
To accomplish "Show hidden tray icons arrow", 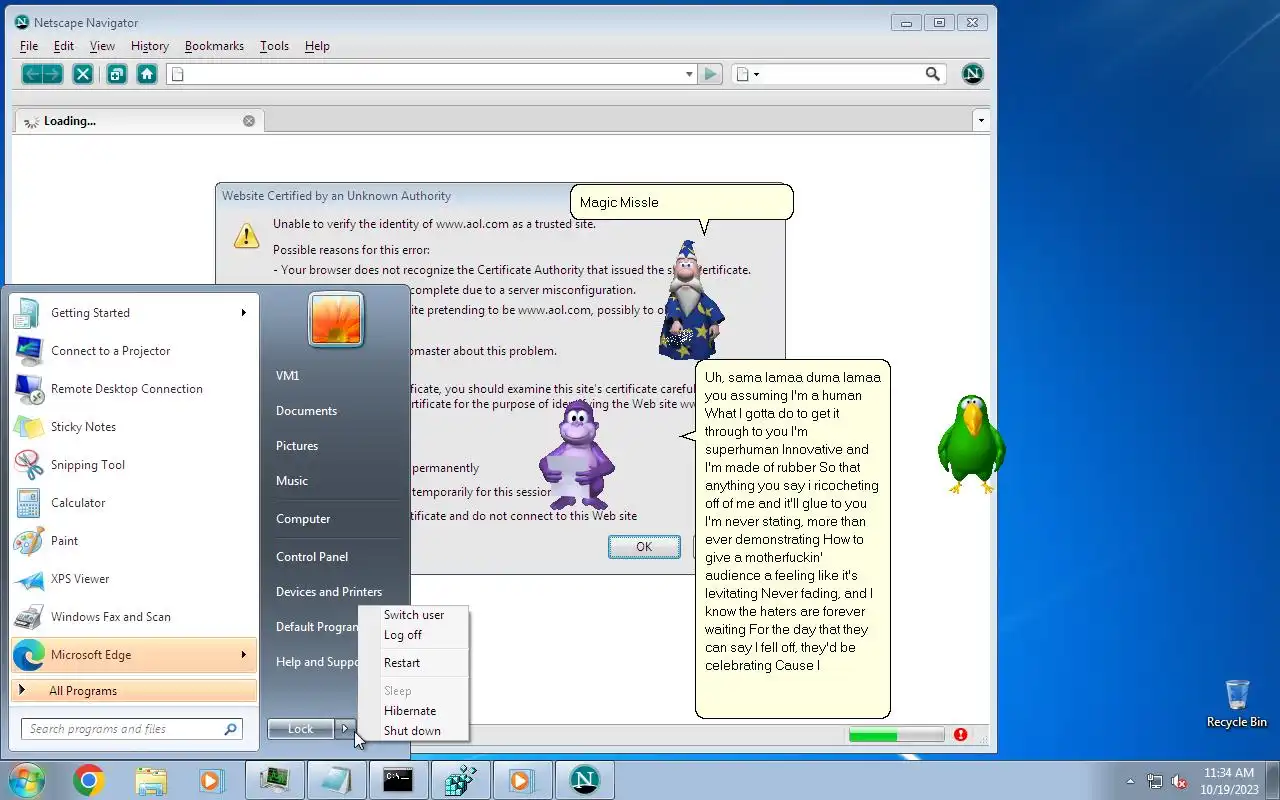I will 1131,781.
